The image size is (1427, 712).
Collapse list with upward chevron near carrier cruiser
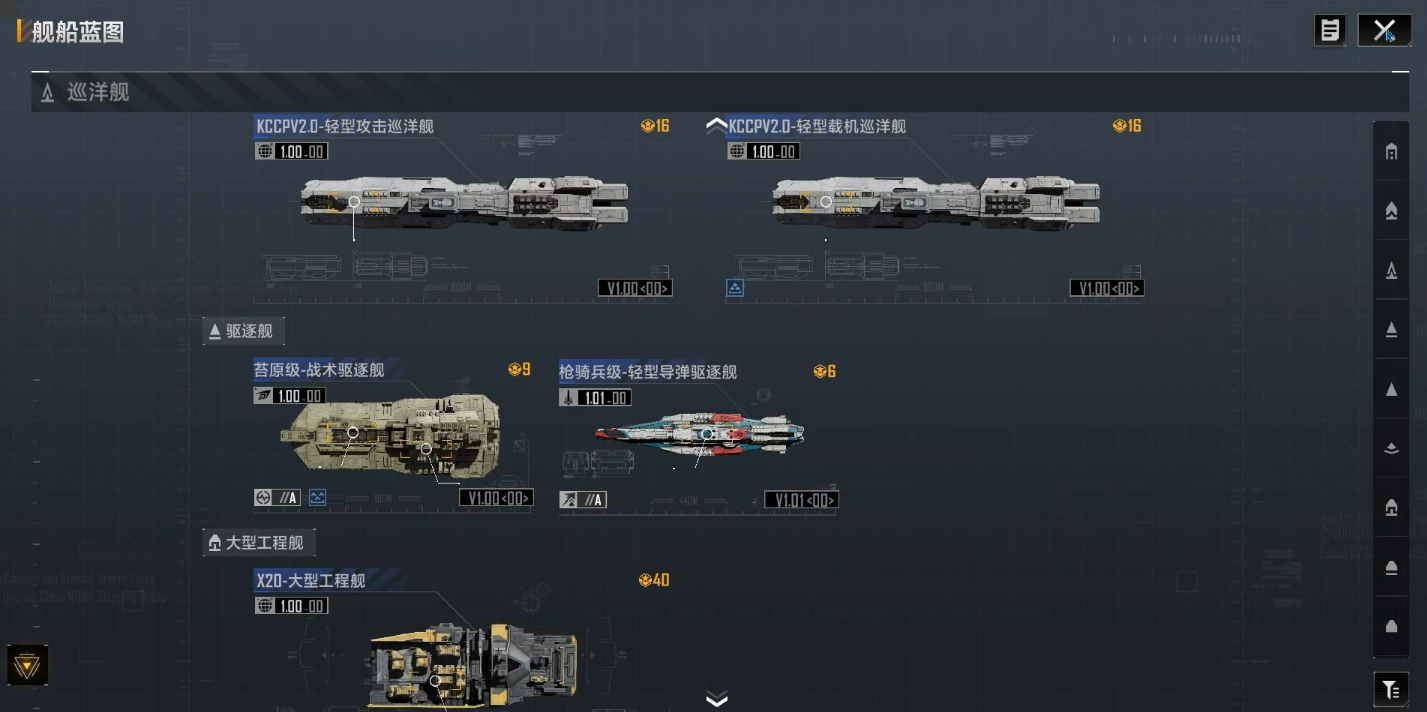click(x=717, y=125)
